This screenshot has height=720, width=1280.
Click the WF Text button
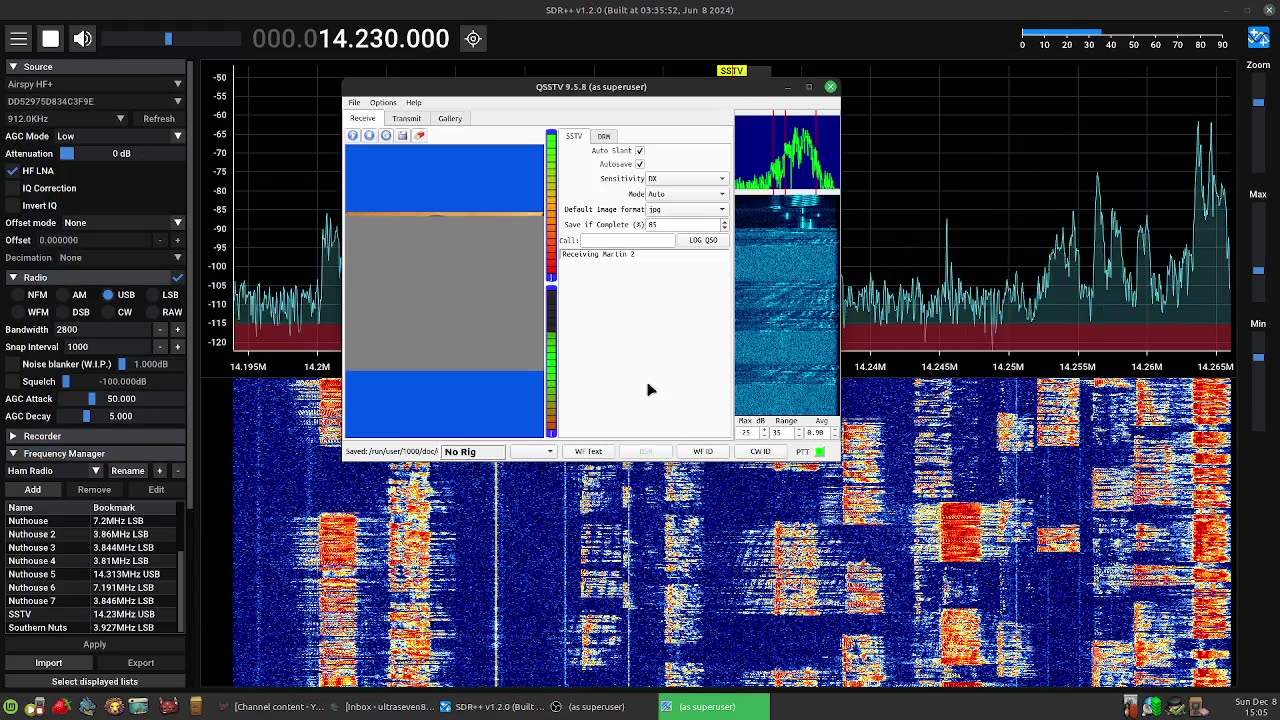[x=588, y=452]
